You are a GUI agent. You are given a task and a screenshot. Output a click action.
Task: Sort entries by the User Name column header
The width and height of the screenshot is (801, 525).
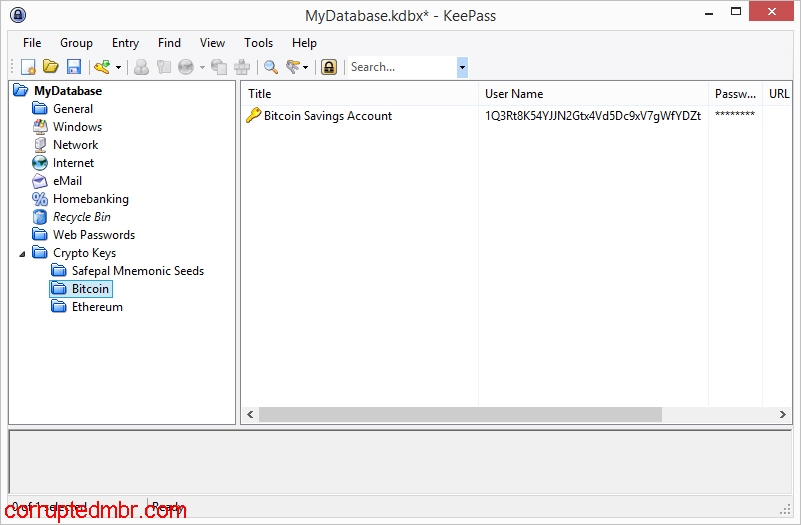[593, 94]
